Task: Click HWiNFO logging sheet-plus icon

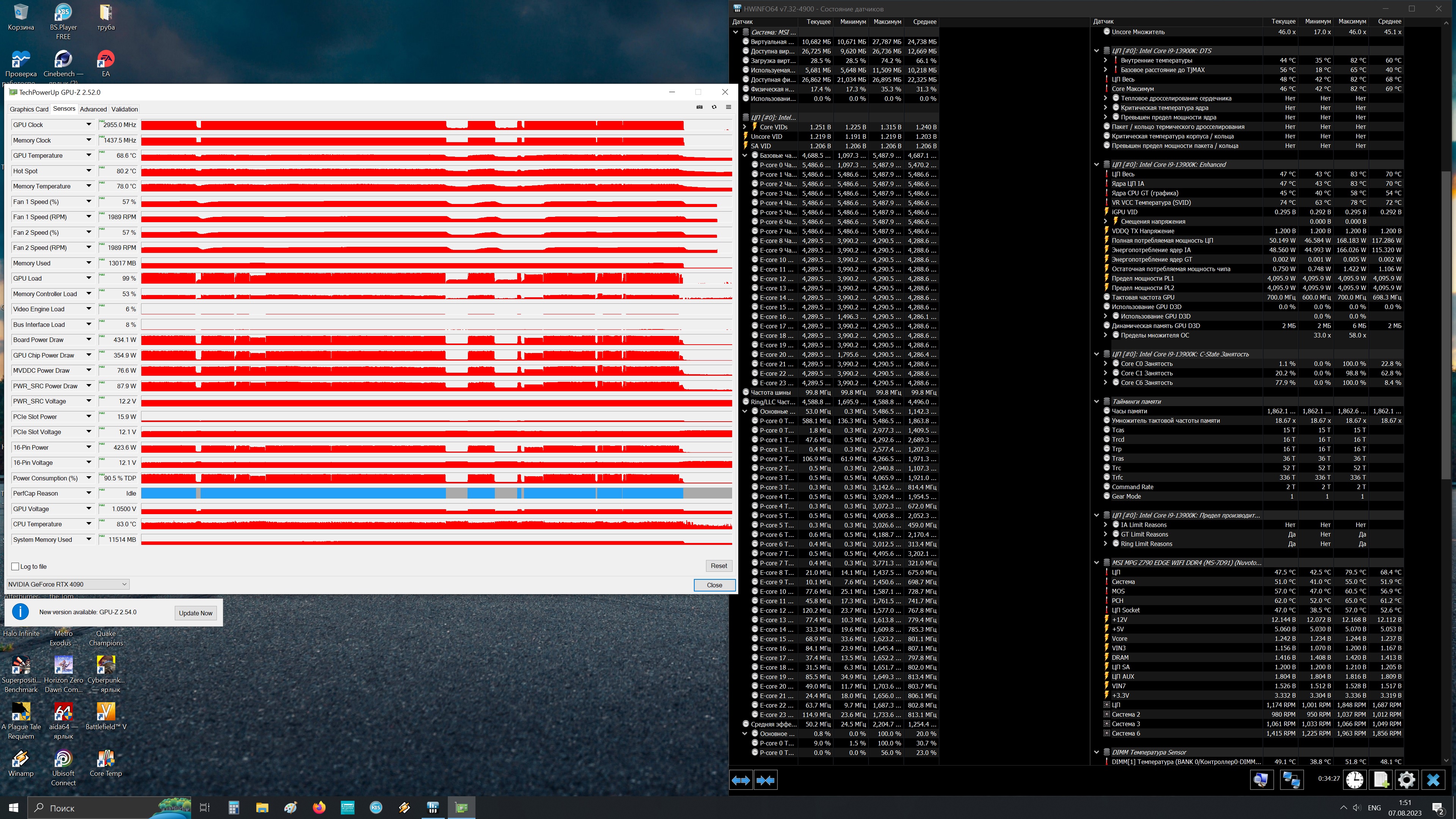Action: (1381, 780)
